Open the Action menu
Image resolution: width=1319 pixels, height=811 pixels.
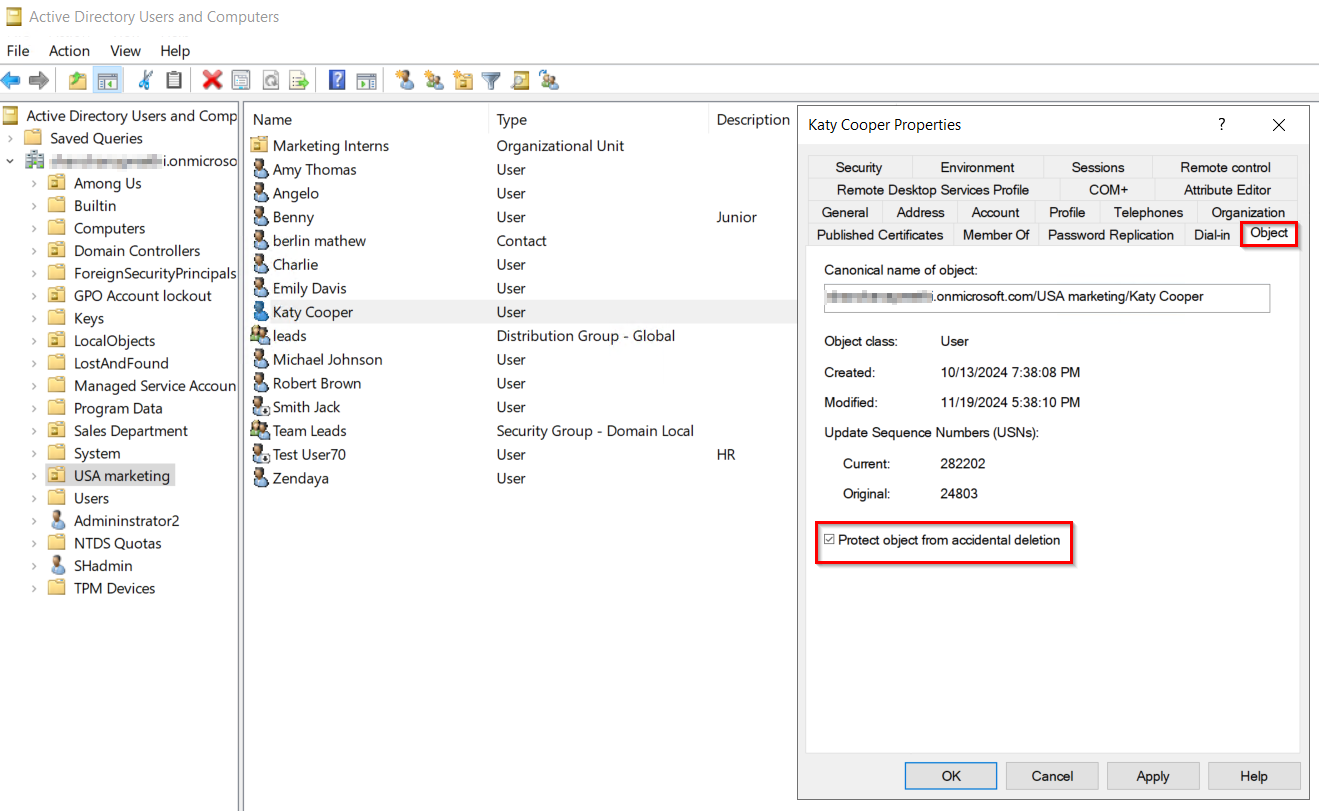click(69, 51)
